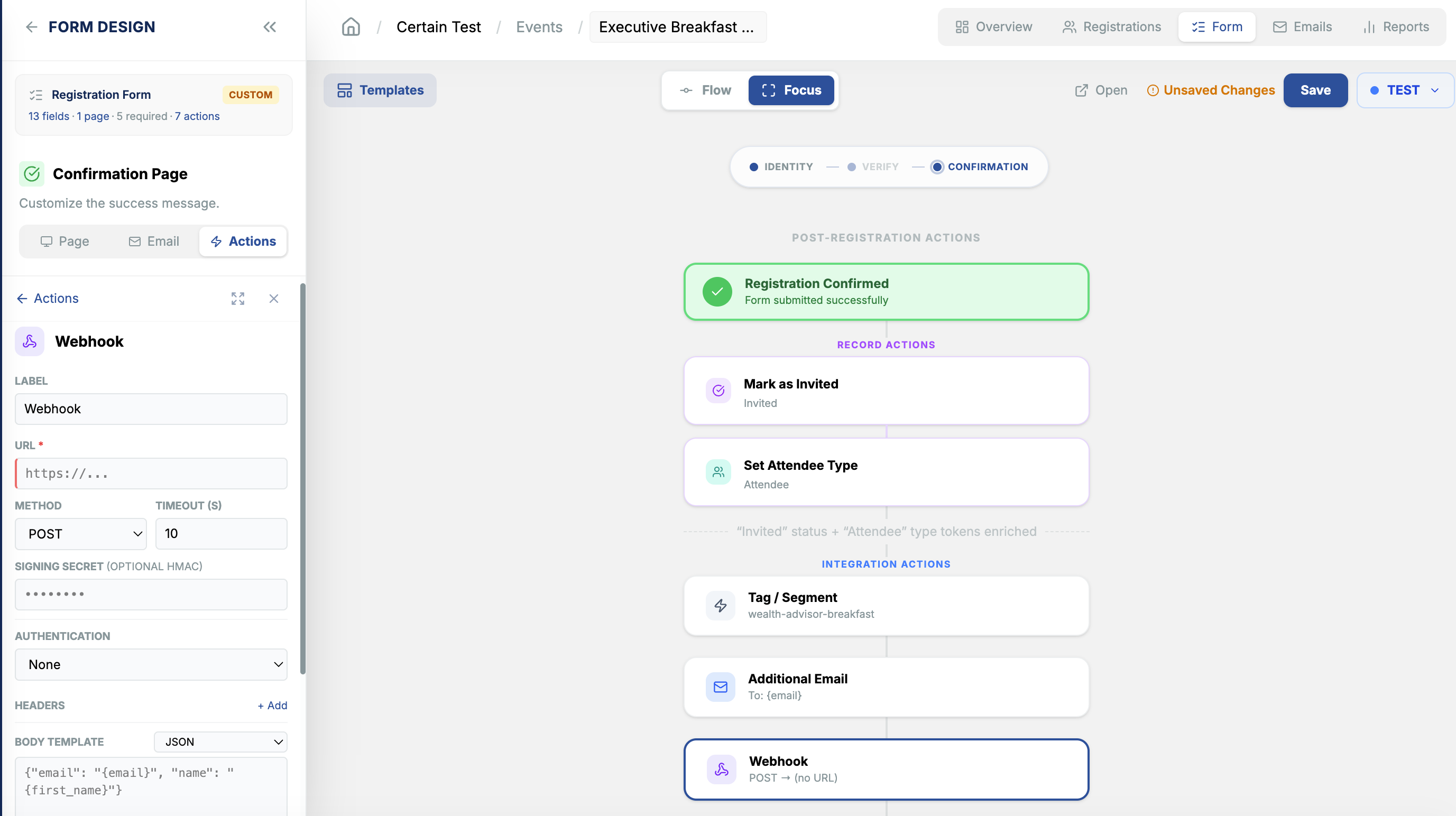Expand the Webhook panel to fullscreen

[238, 299]
